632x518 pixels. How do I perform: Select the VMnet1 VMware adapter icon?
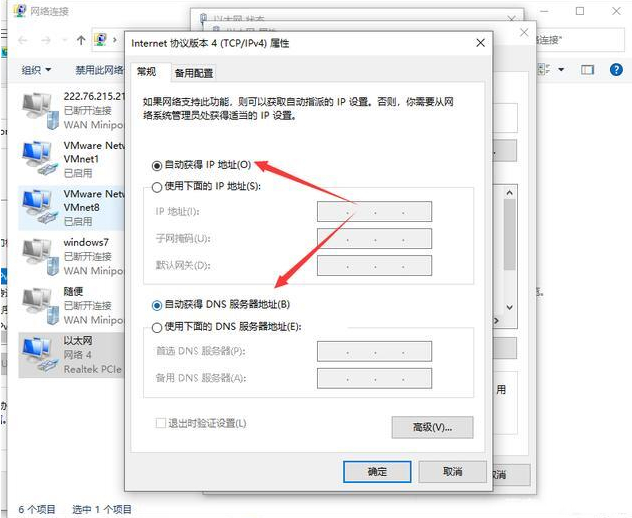pyautogui.click(x=39, y=158)
